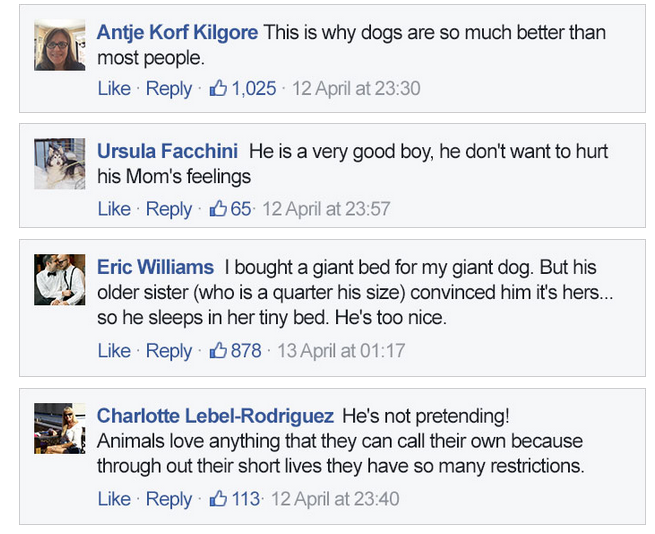Open Eric Williams' profile picture
Screen dimensions: 655x534
tap(60, 280)
